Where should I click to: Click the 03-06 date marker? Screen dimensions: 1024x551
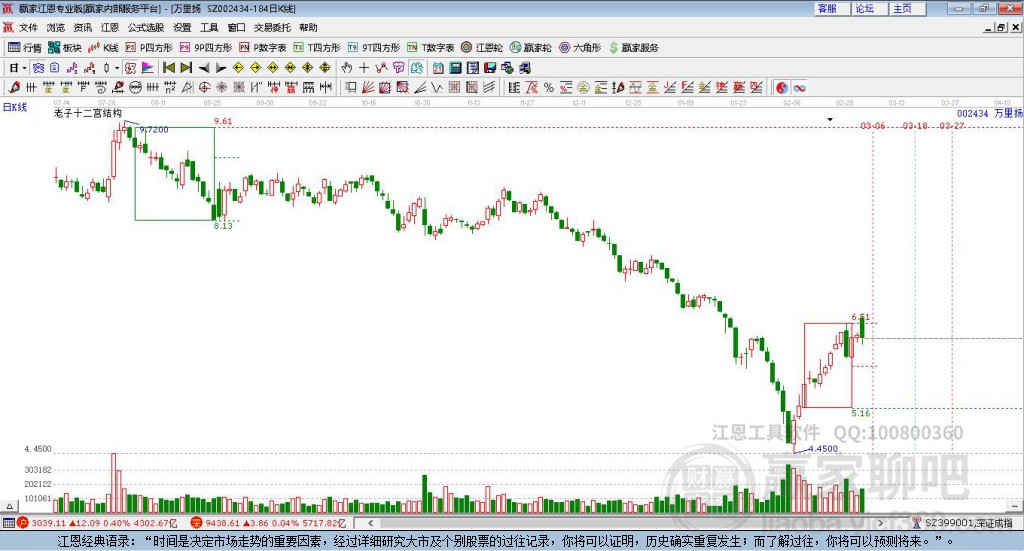[872, 125]
